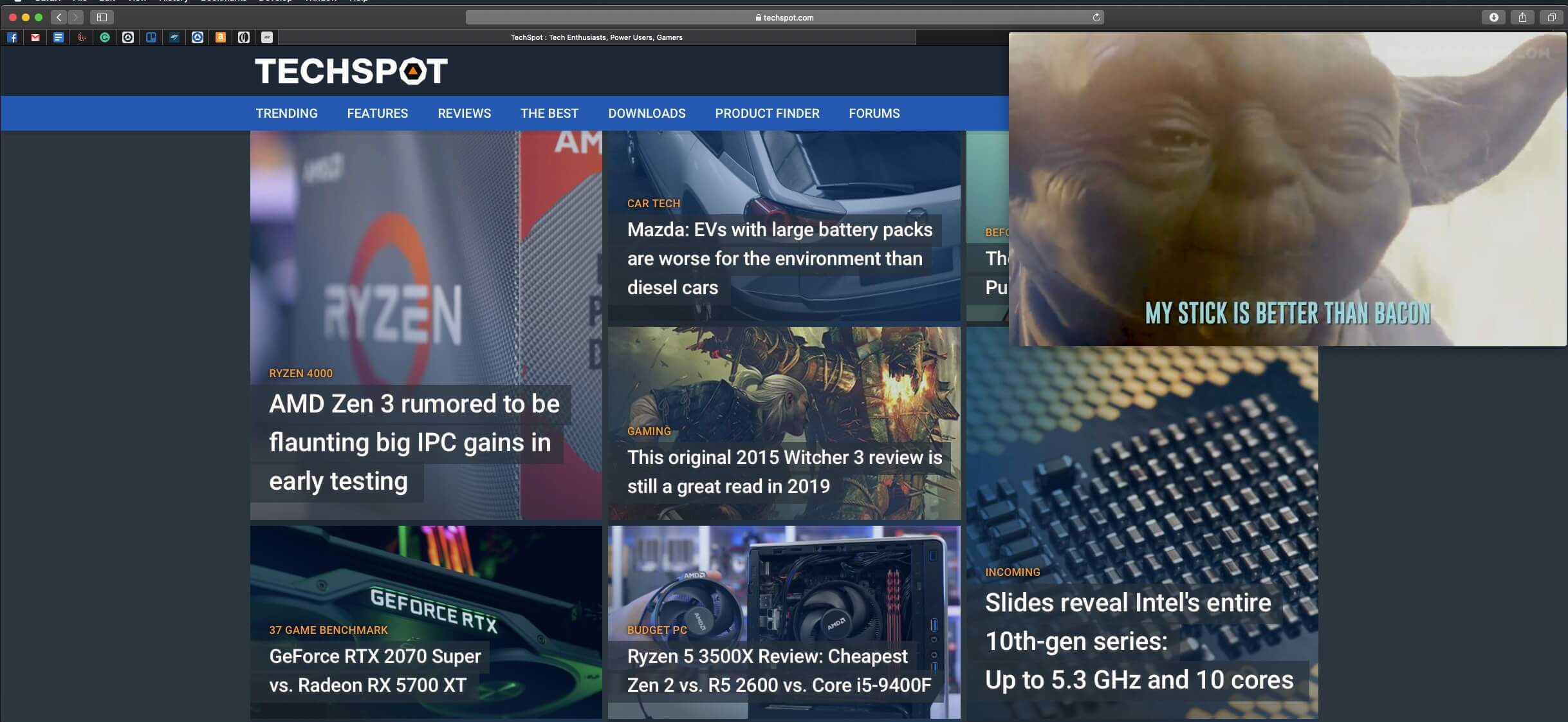Image resolution: width=1568 pixels, height=722 pixels.
Task: Open the Facebook pinned tab
Action: tap(12, 37)
